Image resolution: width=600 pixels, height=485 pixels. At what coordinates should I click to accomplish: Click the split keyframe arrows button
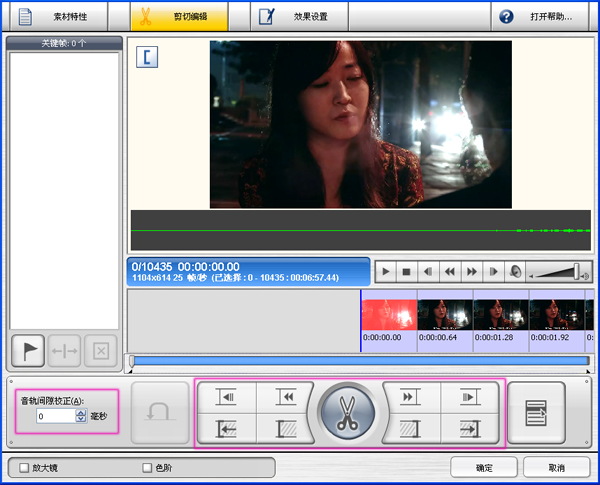pyautogui.click(x=64, y=351)
